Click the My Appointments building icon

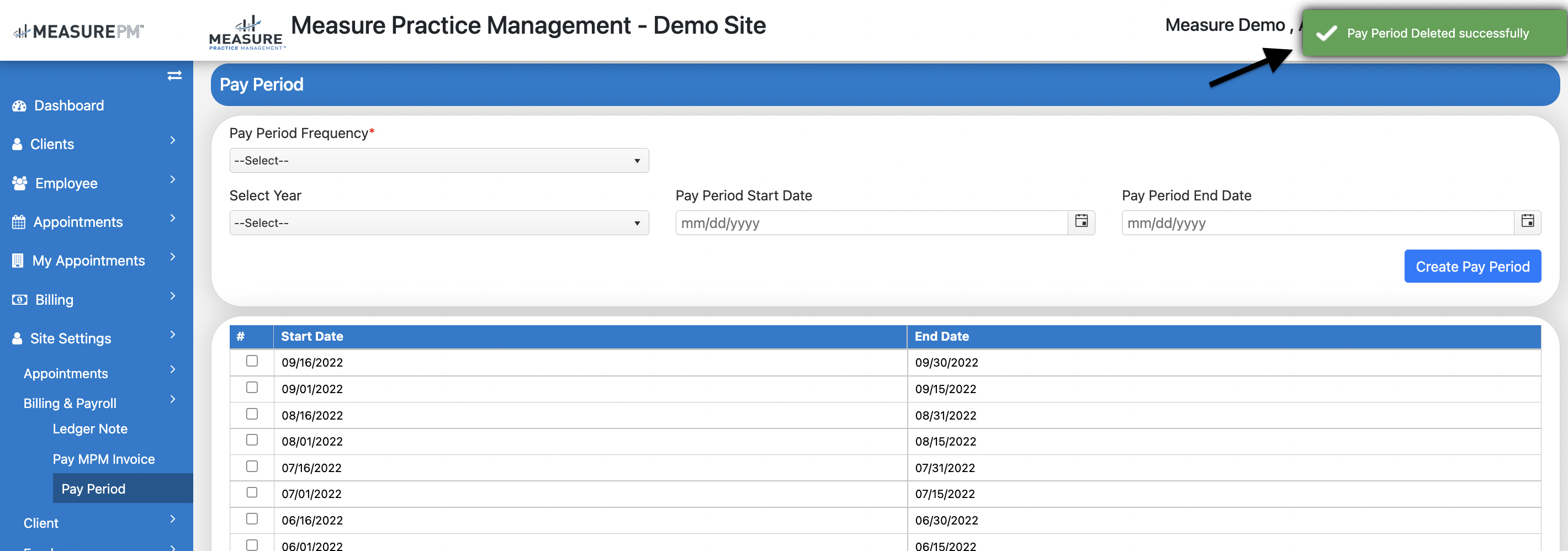(18, 261)
